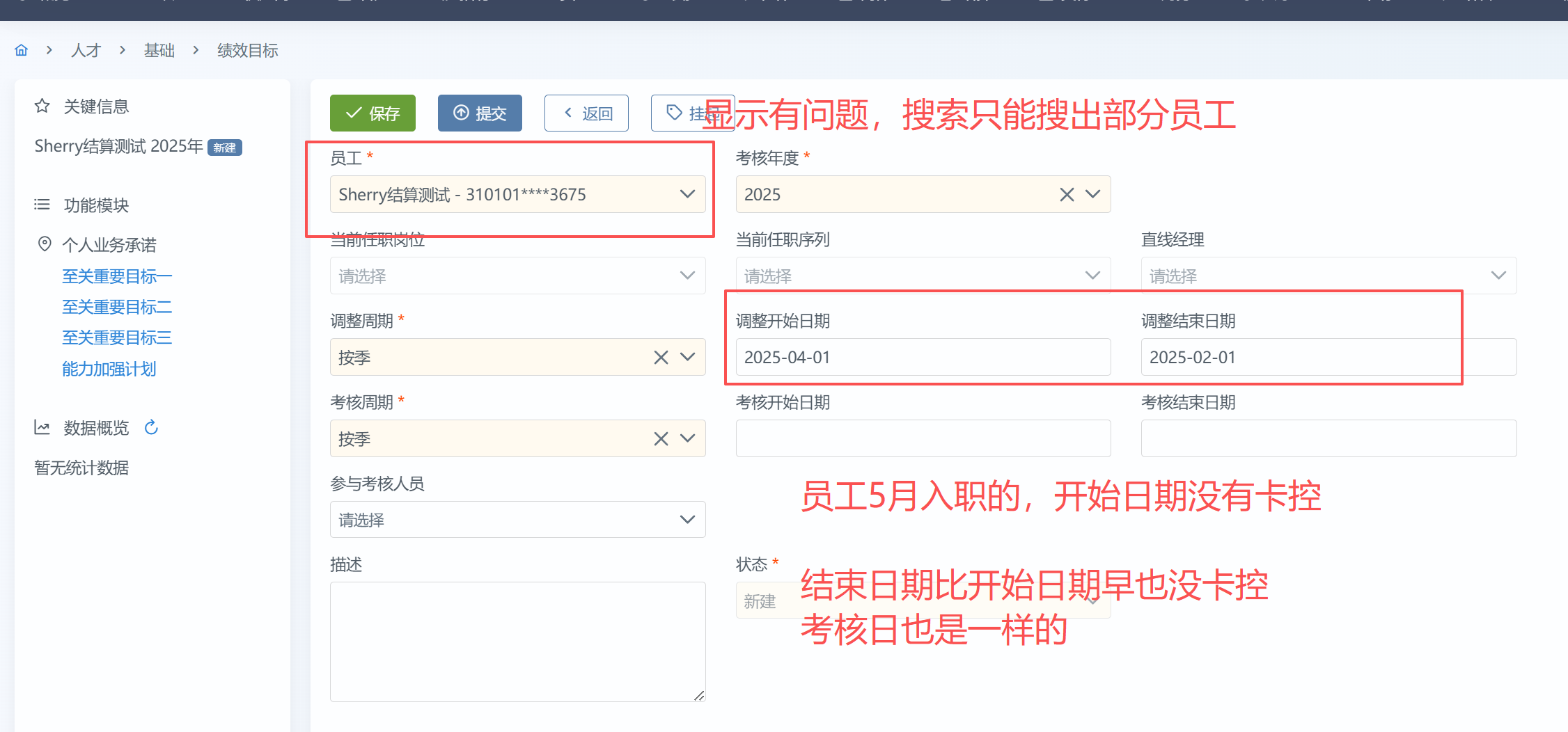1568x732 pixels.
Task: Clear the 考核周期 按季 value
Action: [661, 439]
